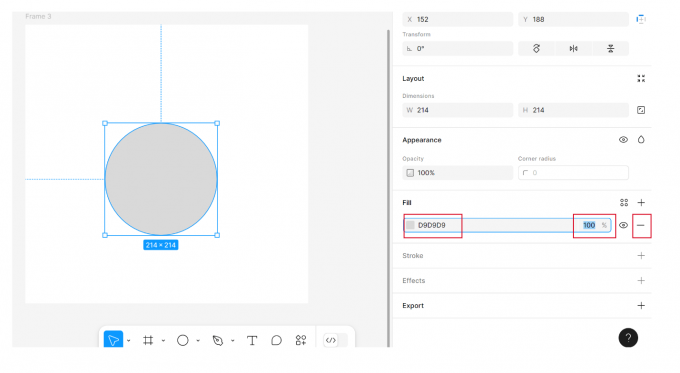680x373 pixels.
Task: Open the shape tools dropdown arrow
Action: [x=198, y=341]
